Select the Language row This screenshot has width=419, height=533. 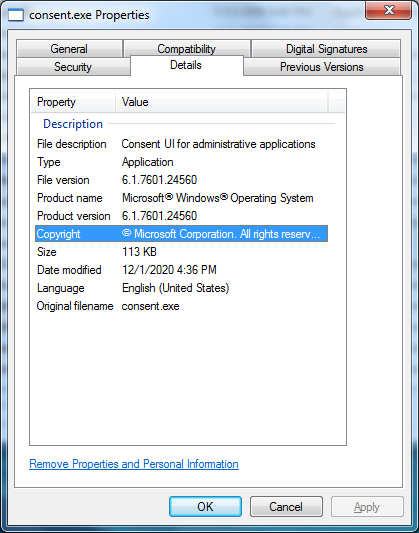point(181,288)
